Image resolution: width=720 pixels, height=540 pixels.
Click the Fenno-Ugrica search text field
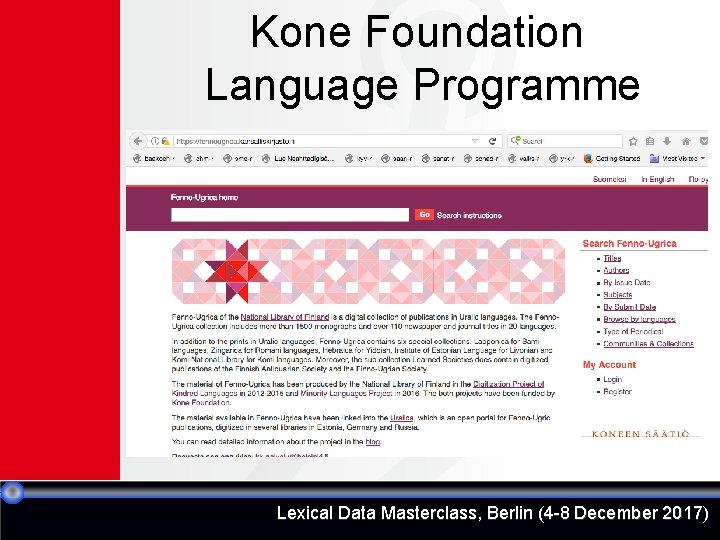click(290, 215)
